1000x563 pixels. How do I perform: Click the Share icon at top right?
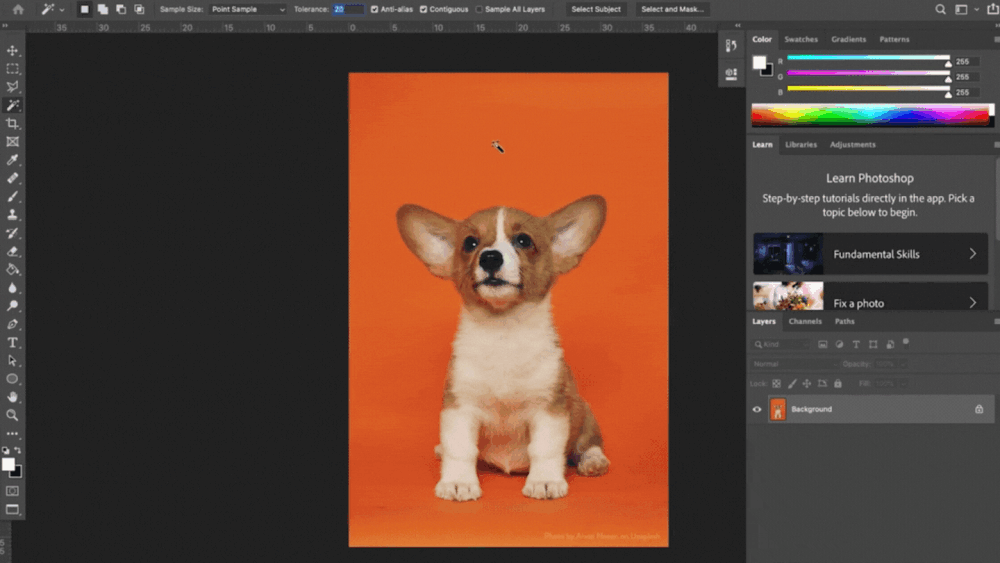click(993, 10)
